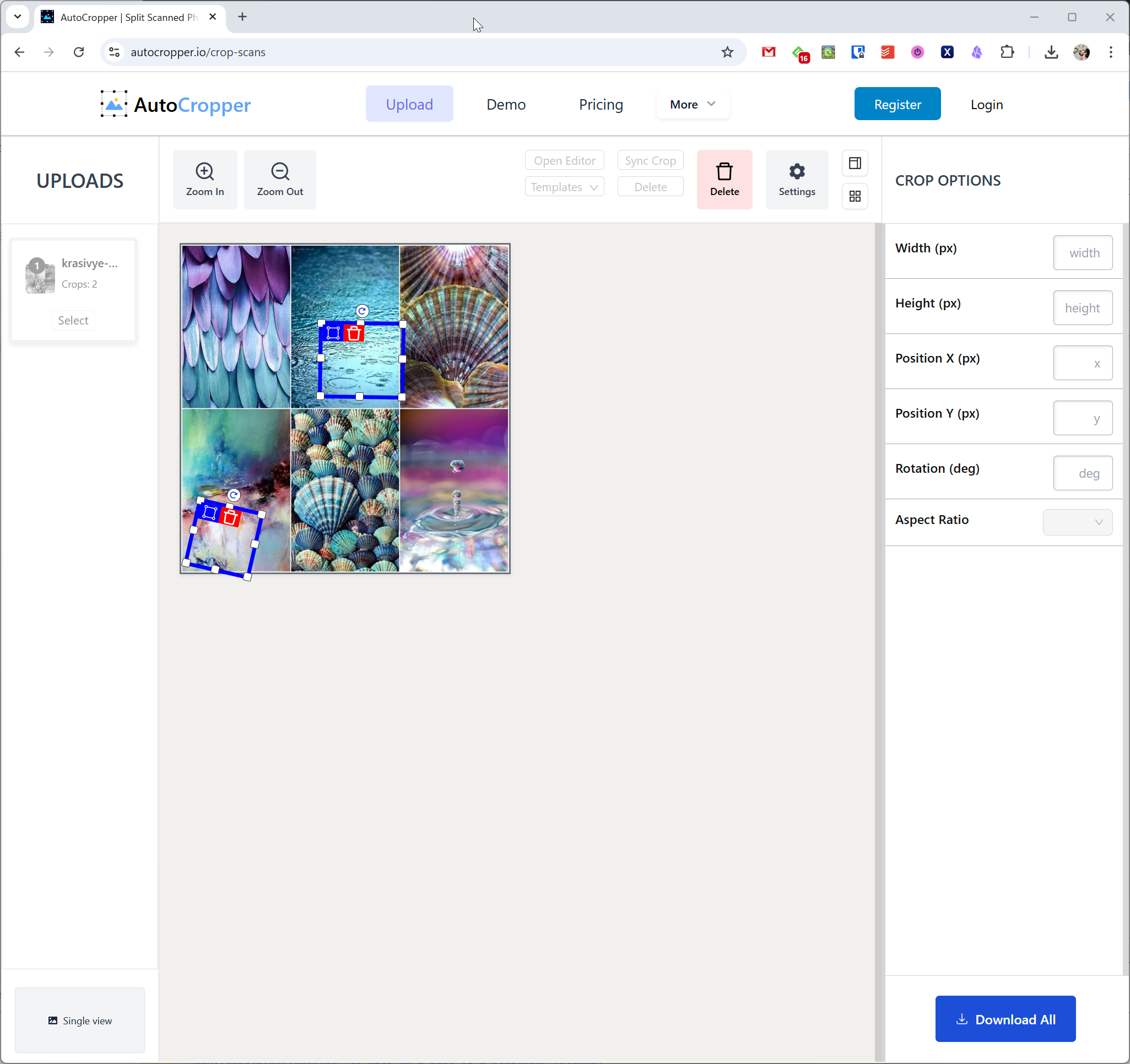Open the Templates dropdown
1130x1064 pixels.
point(564,187)
